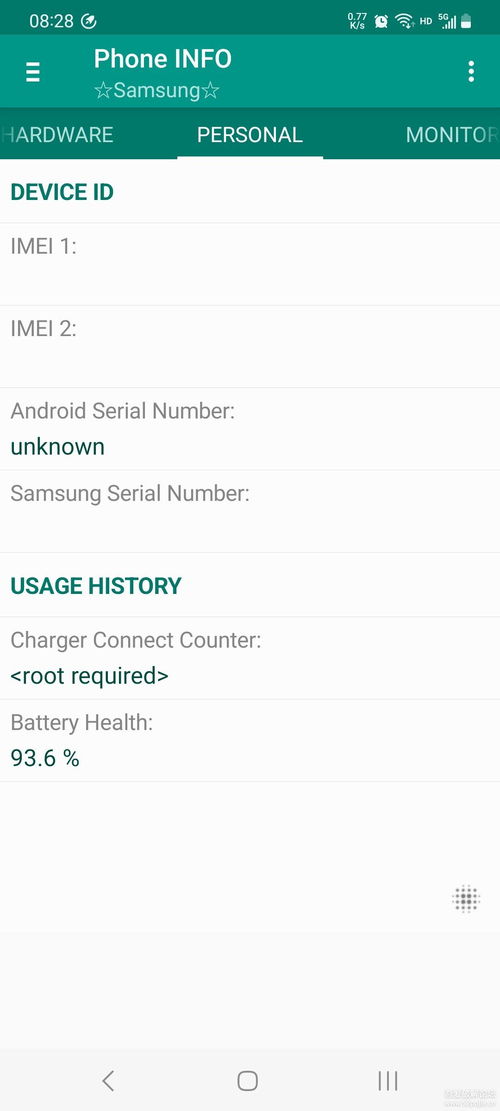Image resolution: width=500 pixels, height=1111 pixels.
Task: Tap the IMEI 1 row
Action: tap(250, 264)
